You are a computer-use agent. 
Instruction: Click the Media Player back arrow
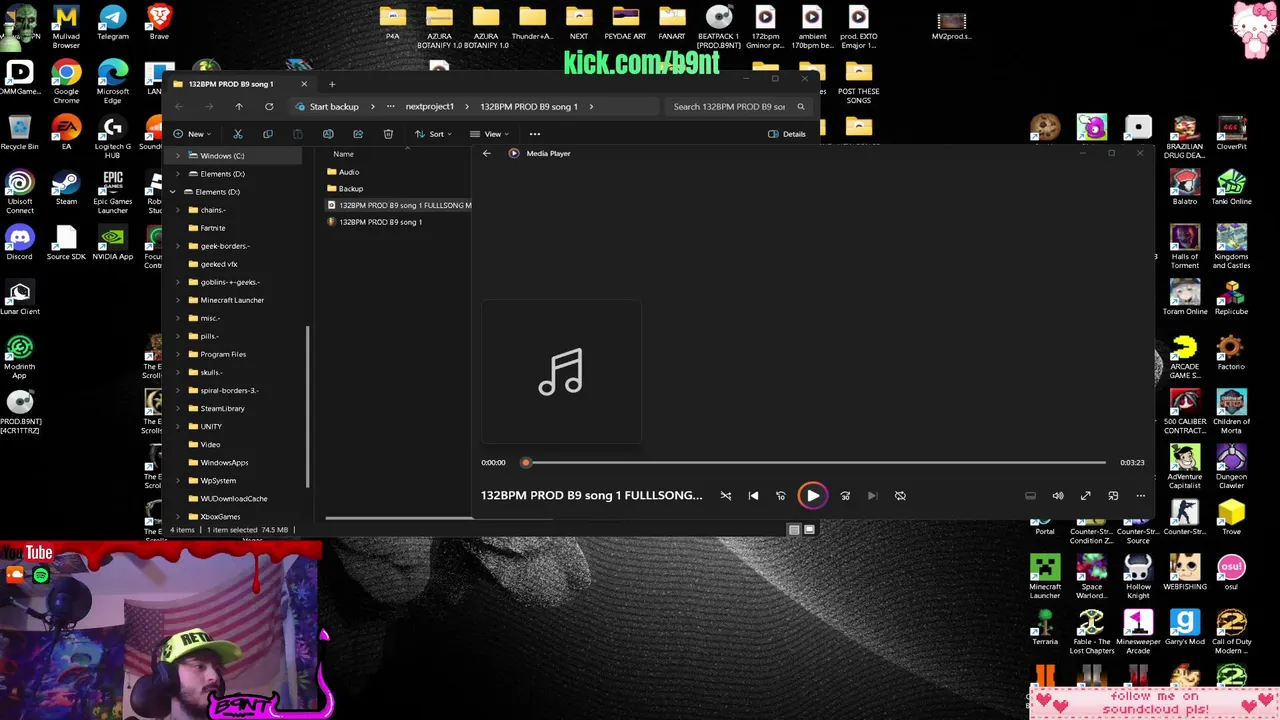(x=486, y=153)
